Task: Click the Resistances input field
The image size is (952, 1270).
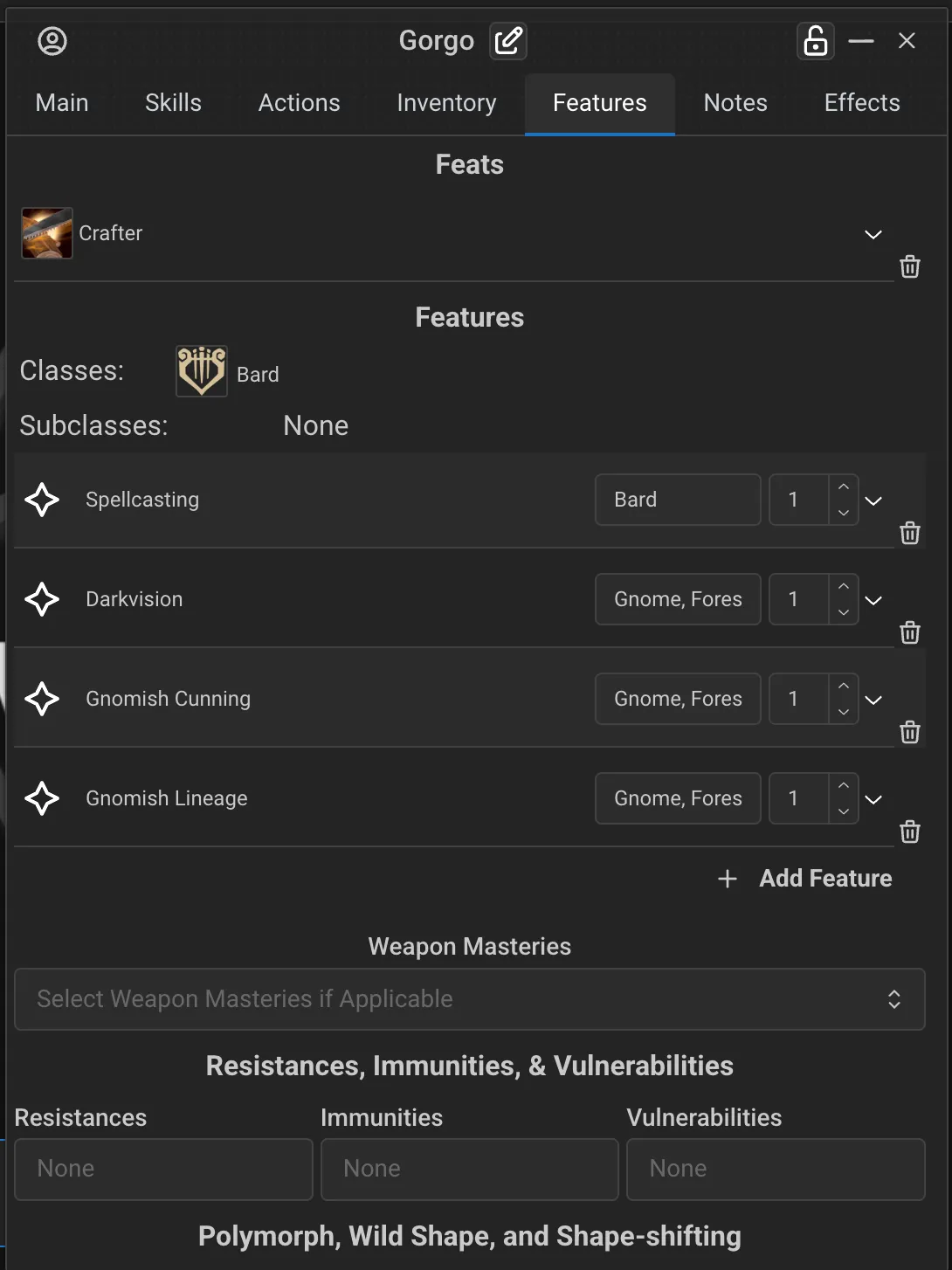Action: (x=163, y=1169)
